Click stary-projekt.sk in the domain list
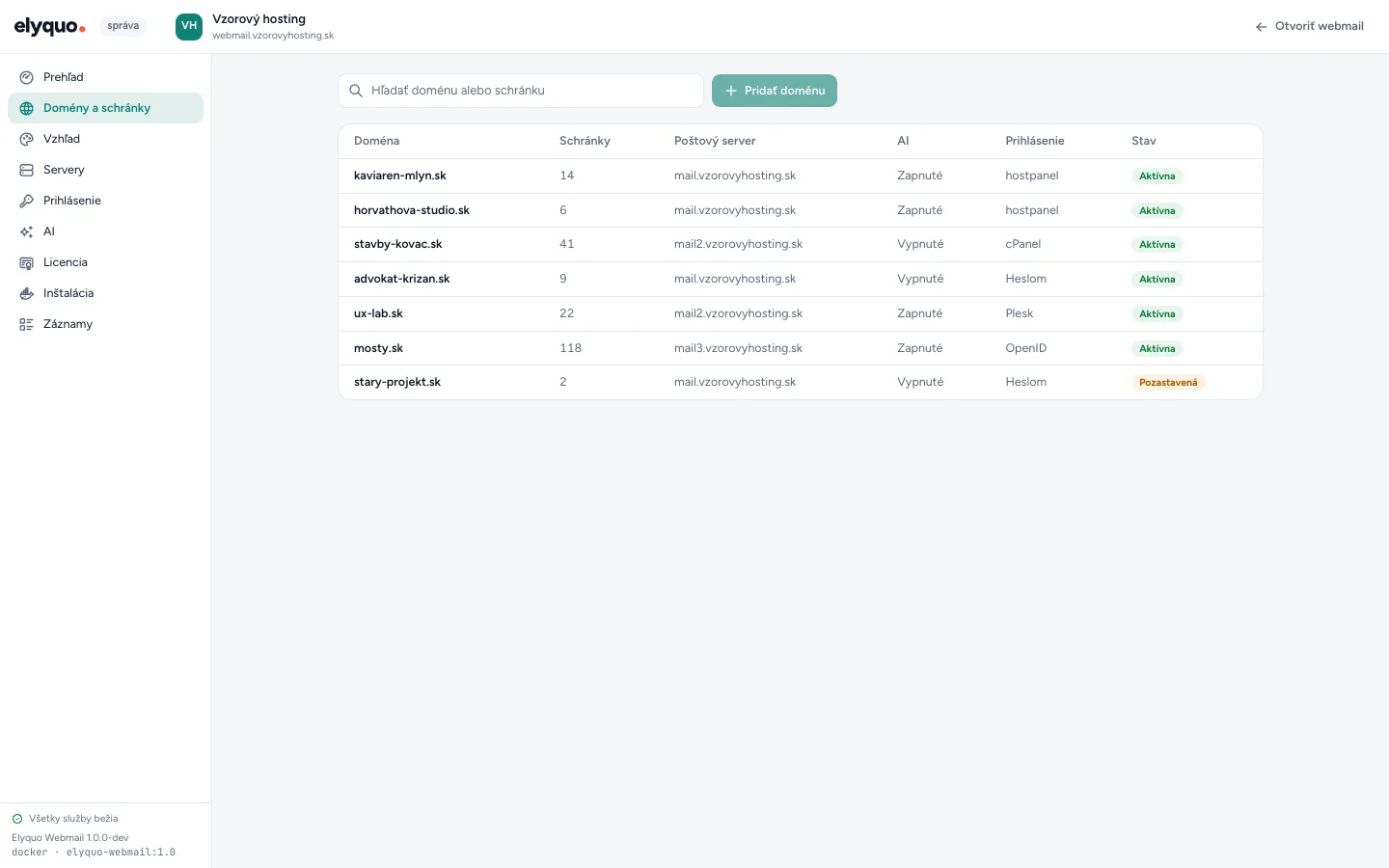Viewport: 1389px width, 868px height. pyautogui.click(x=397, y=382)
